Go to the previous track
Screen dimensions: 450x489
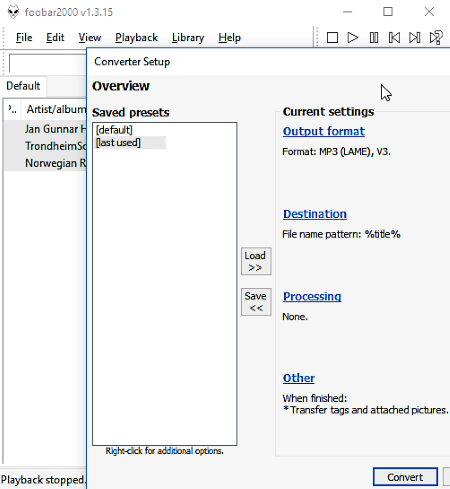click(x=394, y=38)
